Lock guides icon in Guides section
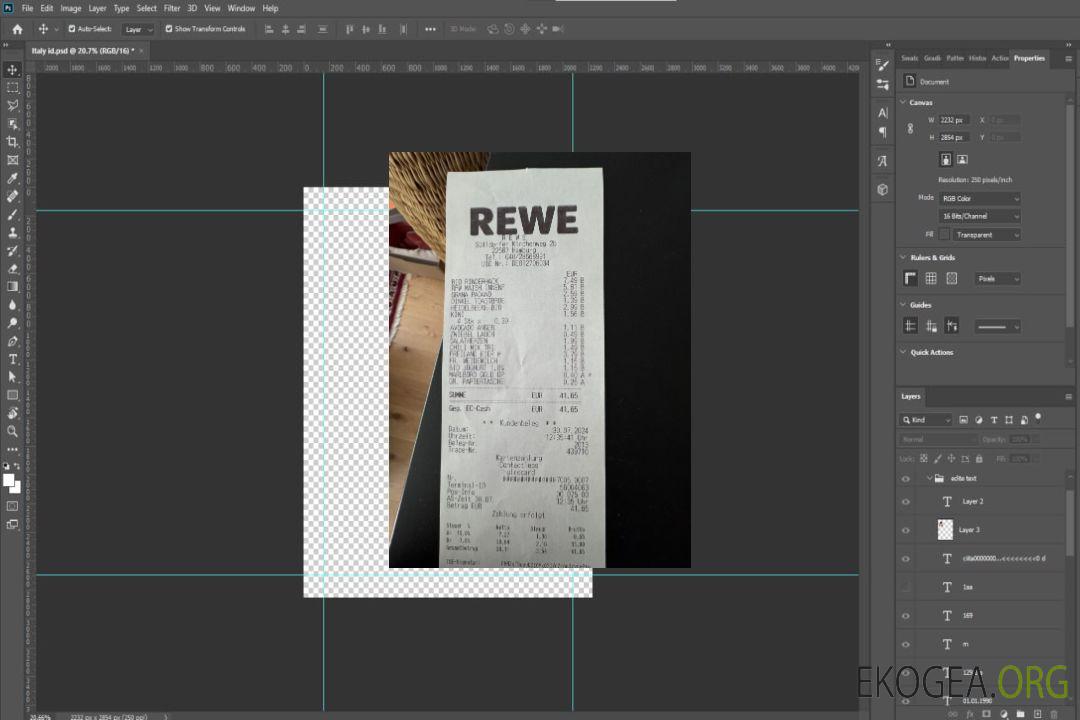 (x=931, y=326)
